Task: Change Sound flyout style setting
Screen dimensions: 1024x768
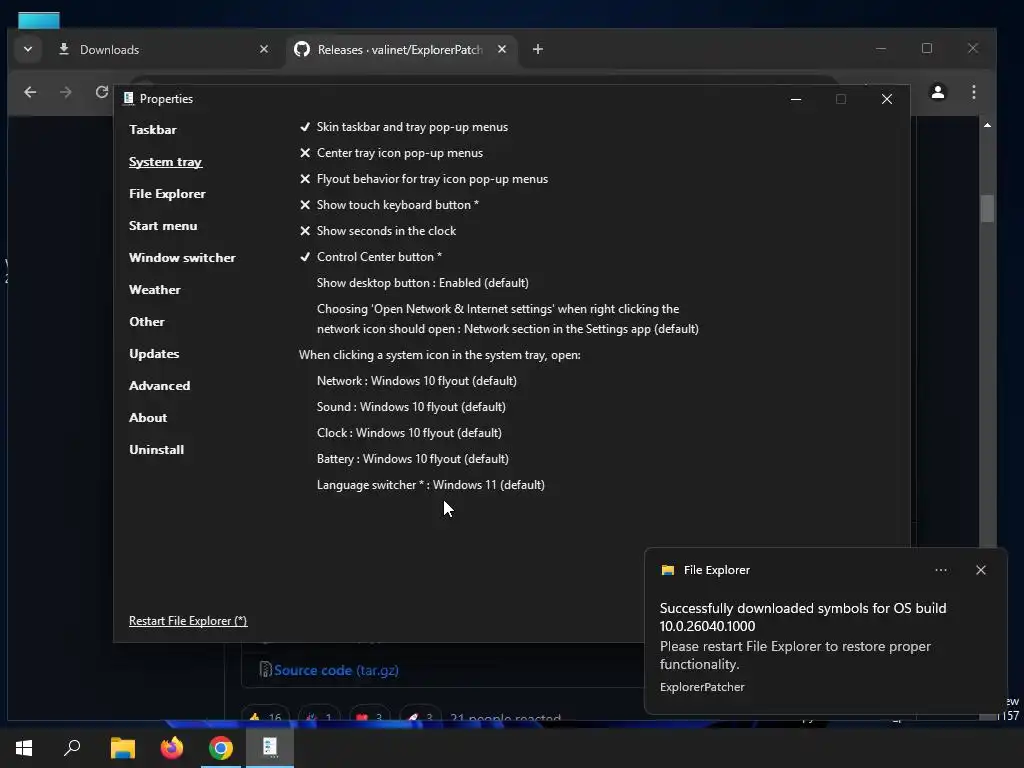Action: click(411, 407)
